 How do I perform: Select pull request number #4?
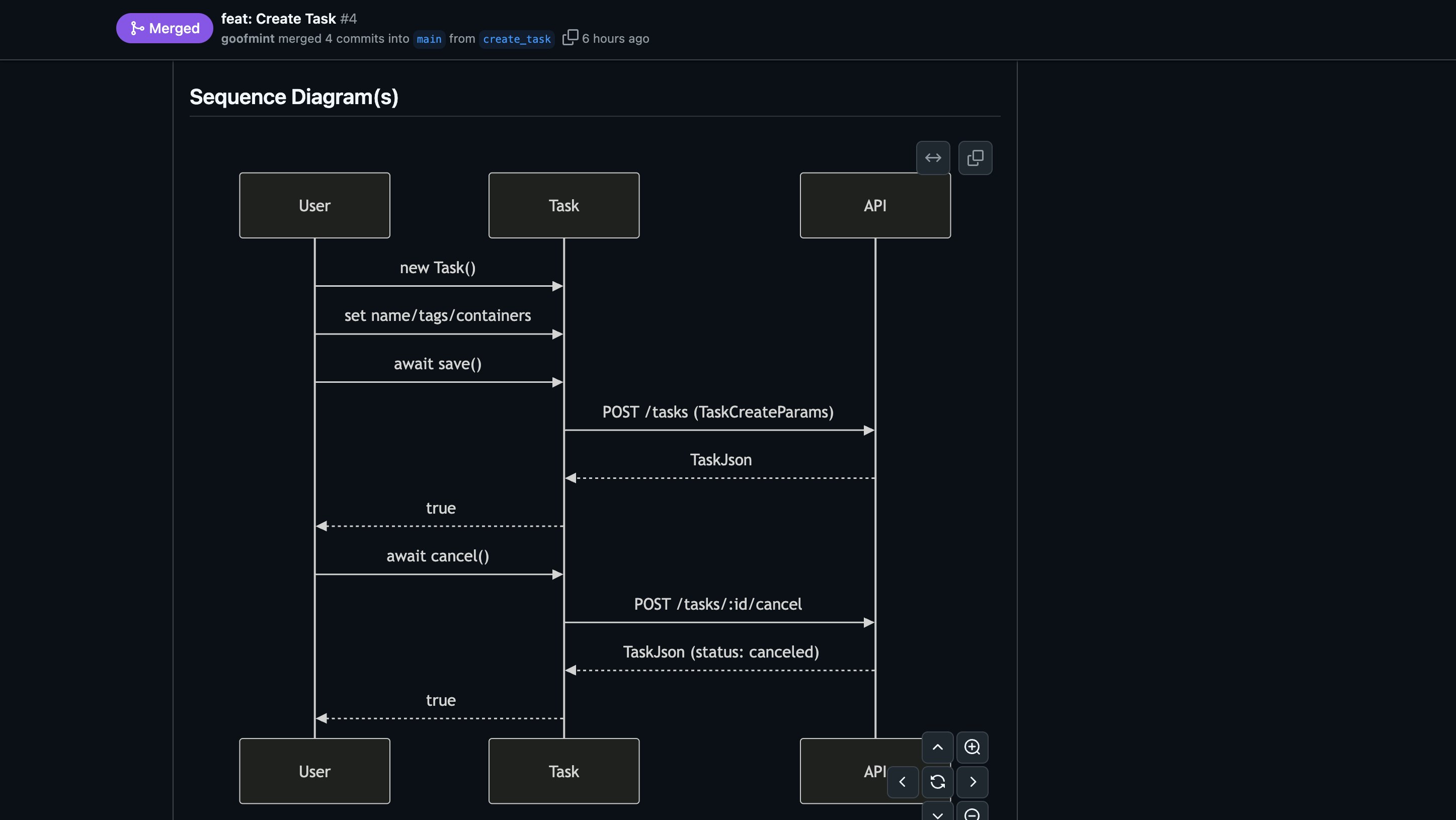[349, 19]
